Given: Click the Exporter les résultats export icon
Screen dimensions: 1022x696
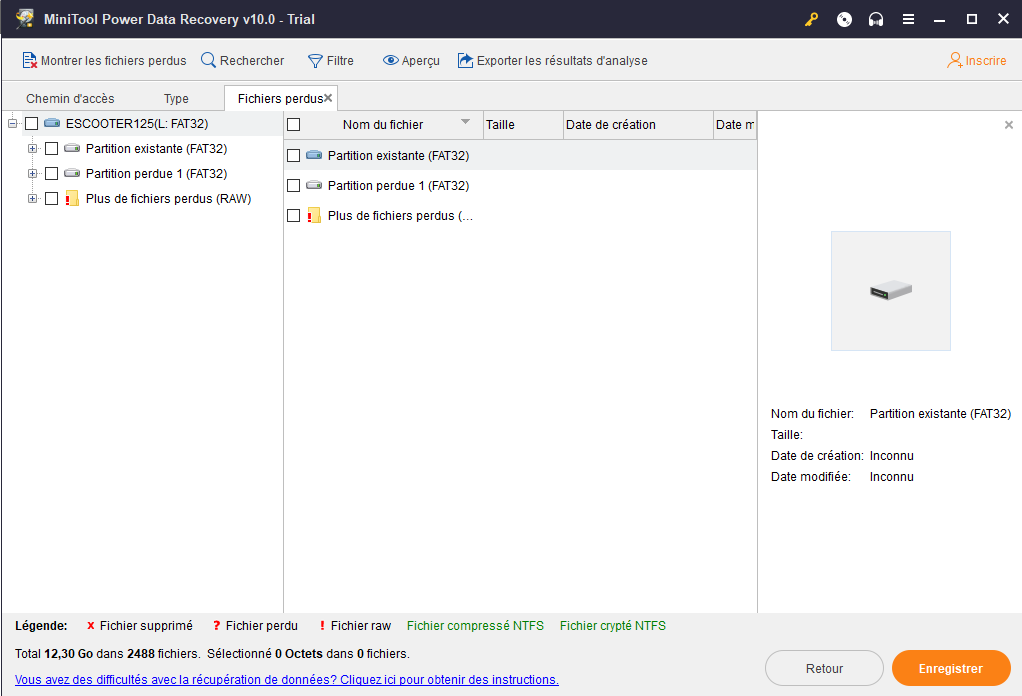Looking at the screenshot, I should [x=465, y=61].
